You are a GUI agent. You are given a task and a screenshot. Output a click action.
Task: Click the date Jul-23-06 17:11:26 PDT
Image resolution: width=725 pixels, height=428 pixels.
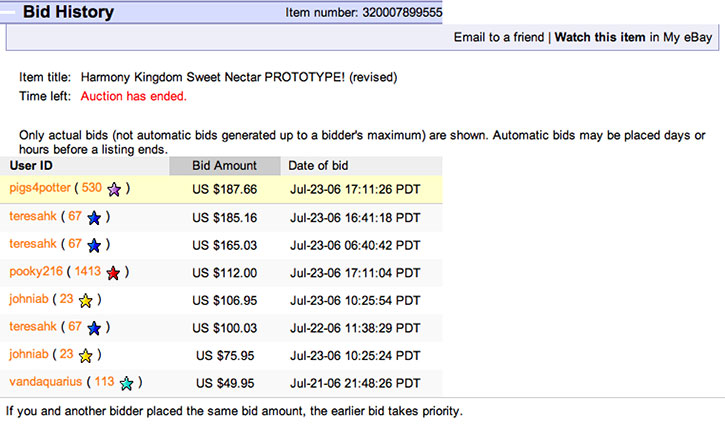click(355, 190)
